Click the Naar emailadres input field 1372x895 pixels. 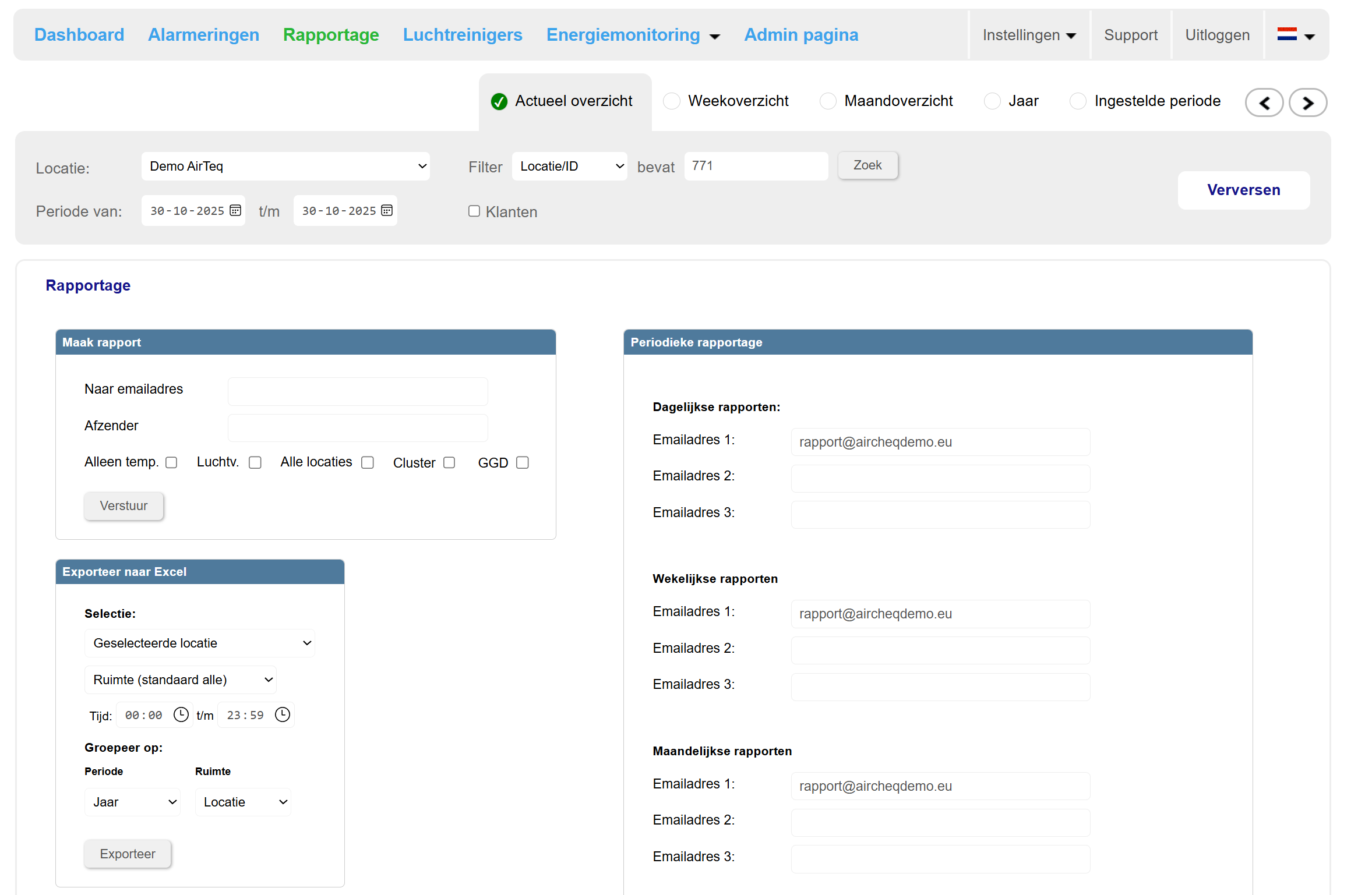[358, 391]
